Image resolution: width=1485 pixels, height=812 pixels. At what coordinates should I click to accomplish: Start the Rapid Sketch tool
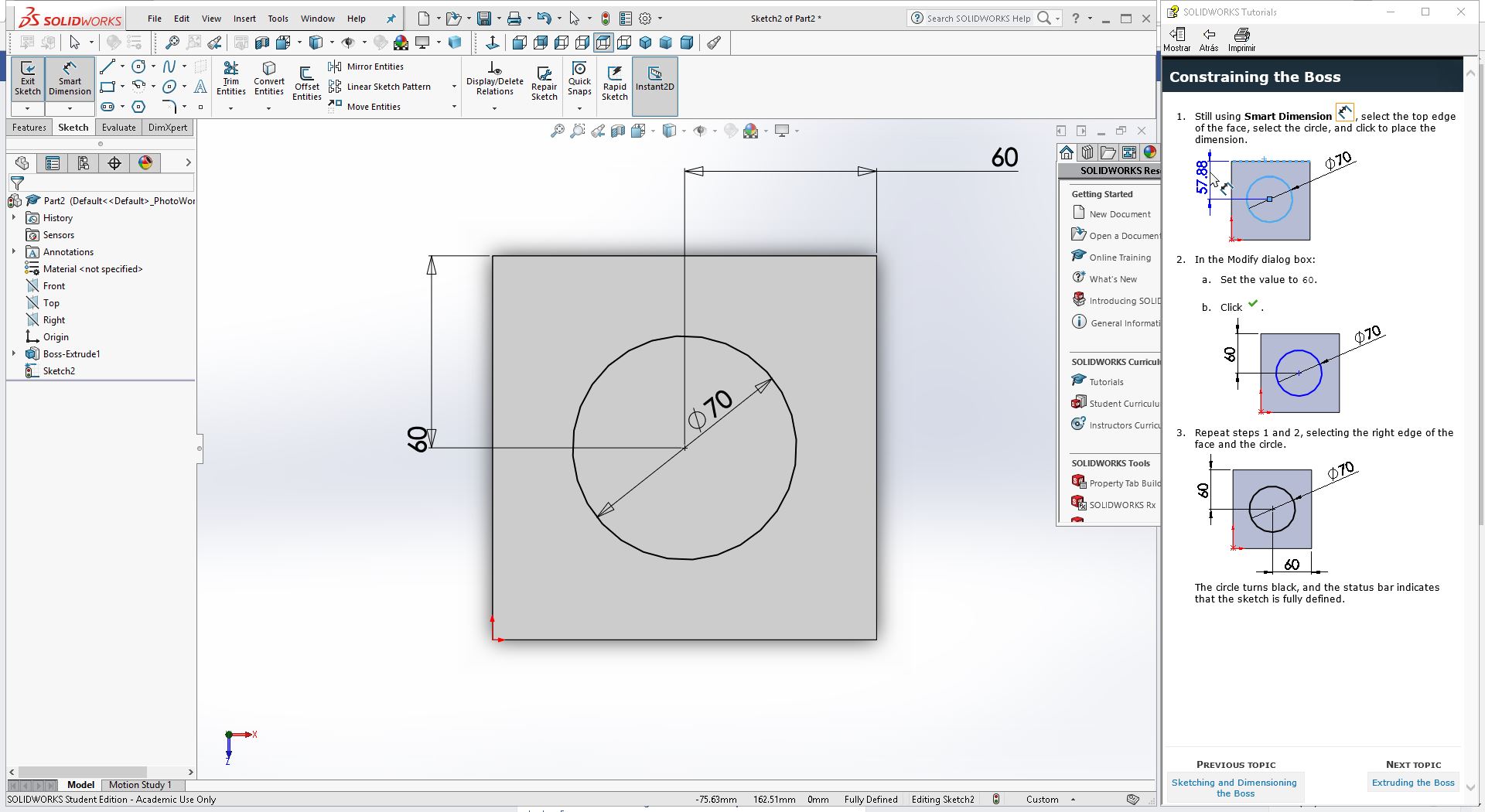click(614, 81)
